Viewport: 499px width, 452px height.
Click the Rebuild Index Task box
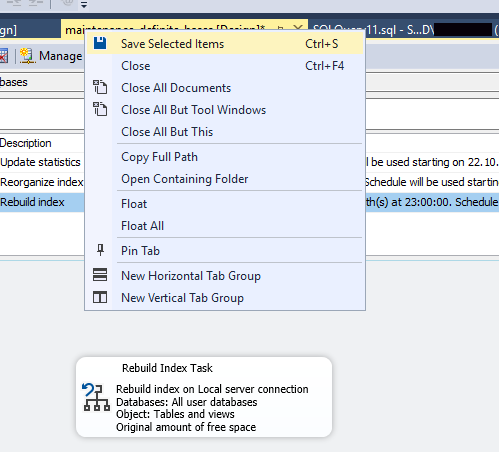point(204,397)
